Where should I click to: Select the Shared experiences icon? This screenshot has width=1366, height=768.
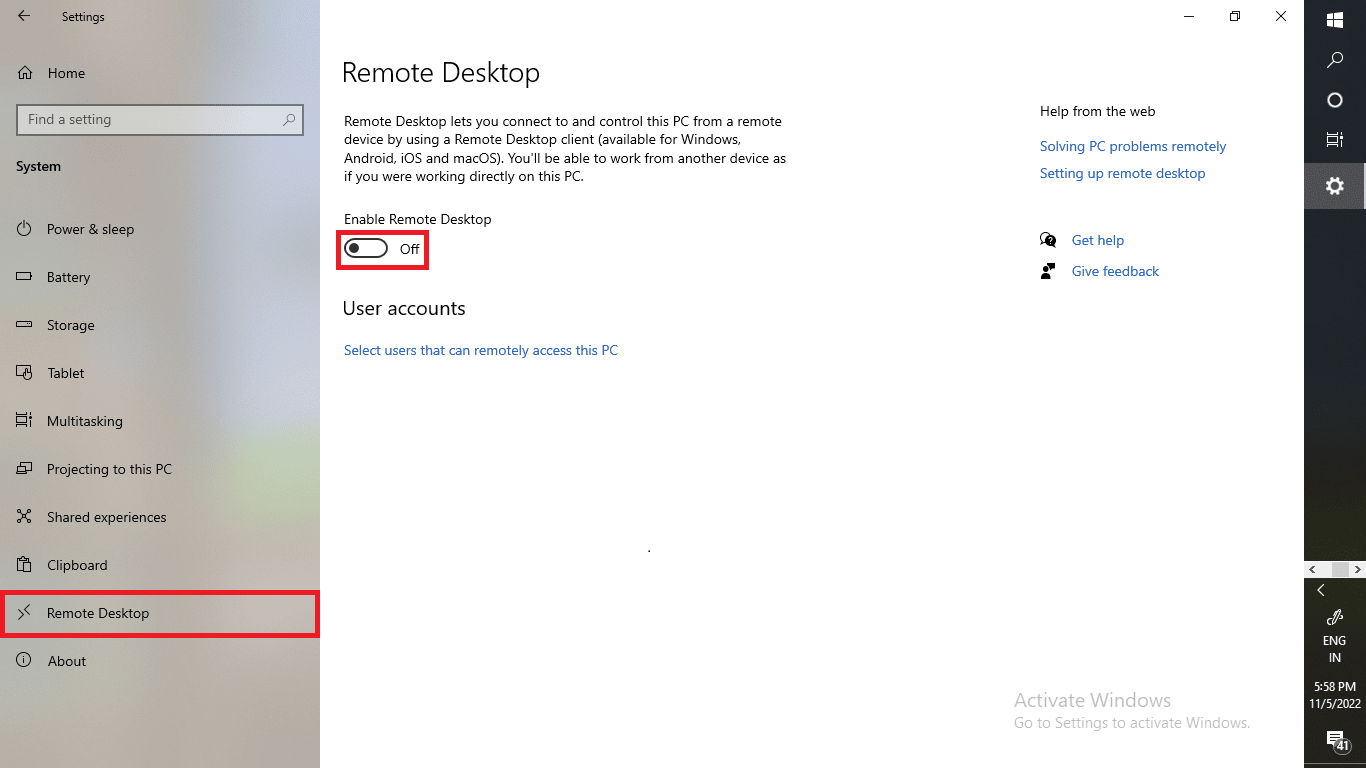click(22, 517)
